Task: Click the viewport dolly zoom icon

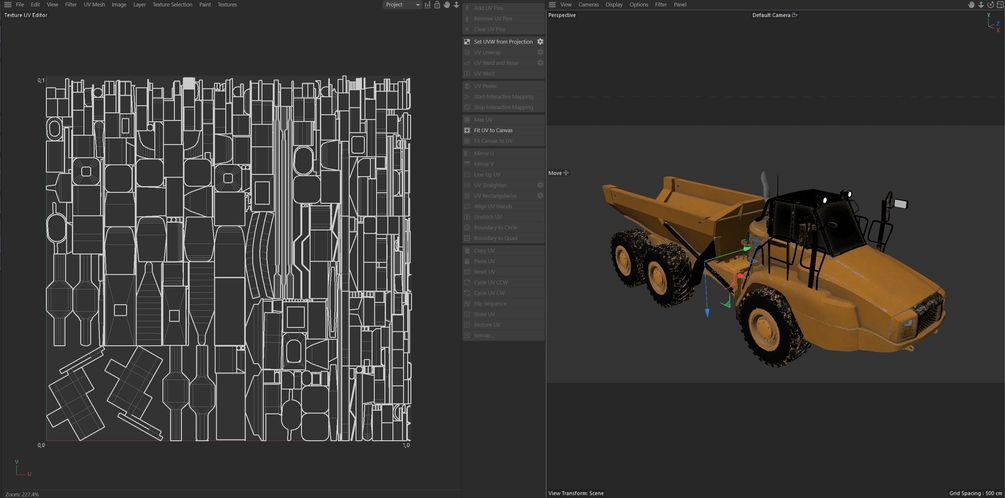Action: coord(979,5)
